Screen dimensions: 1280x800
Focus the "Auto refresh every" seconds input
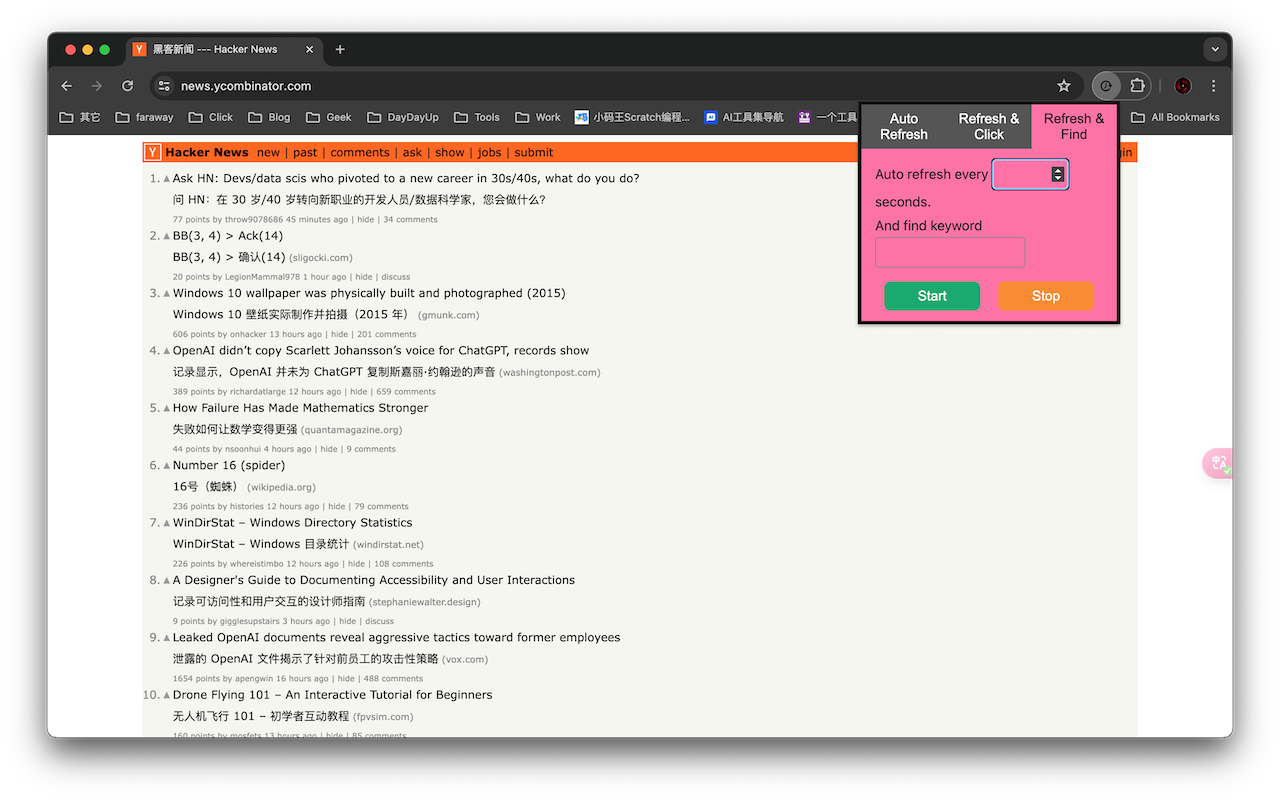click(1030, 174)
